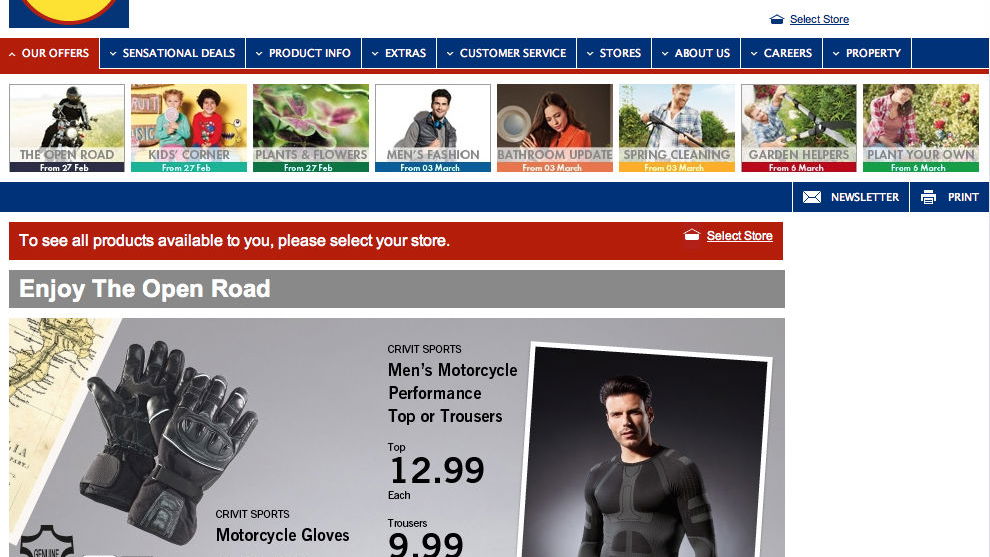
Task: Click Select Store link at page top
Action: coord(819,20)
